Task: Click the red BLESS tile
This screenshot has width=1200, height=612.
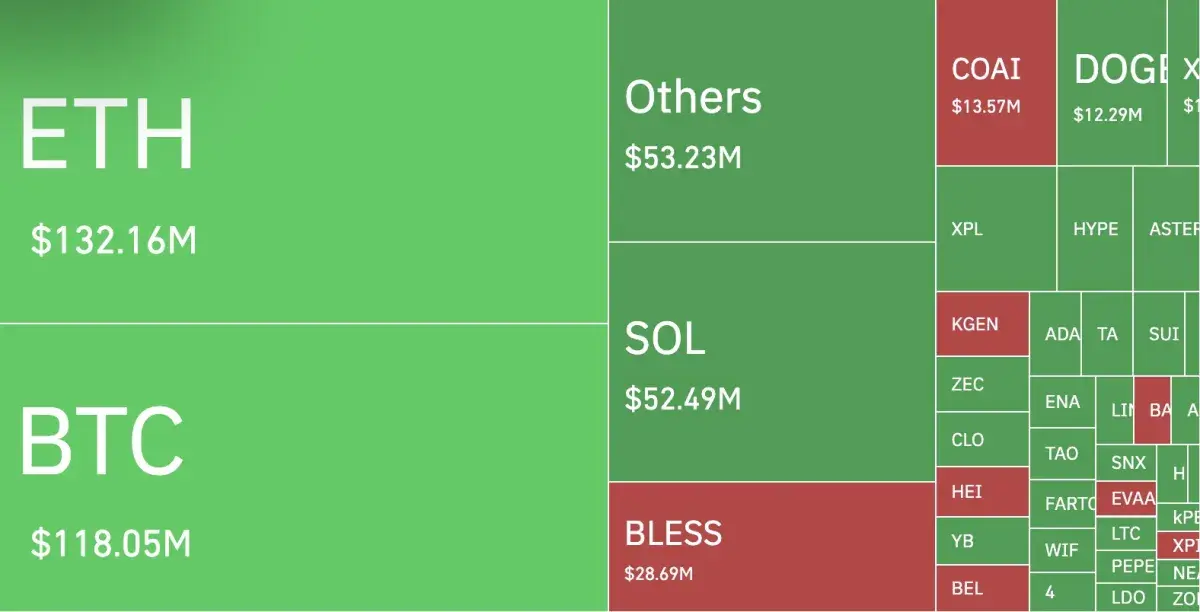Action: (771, 546)
